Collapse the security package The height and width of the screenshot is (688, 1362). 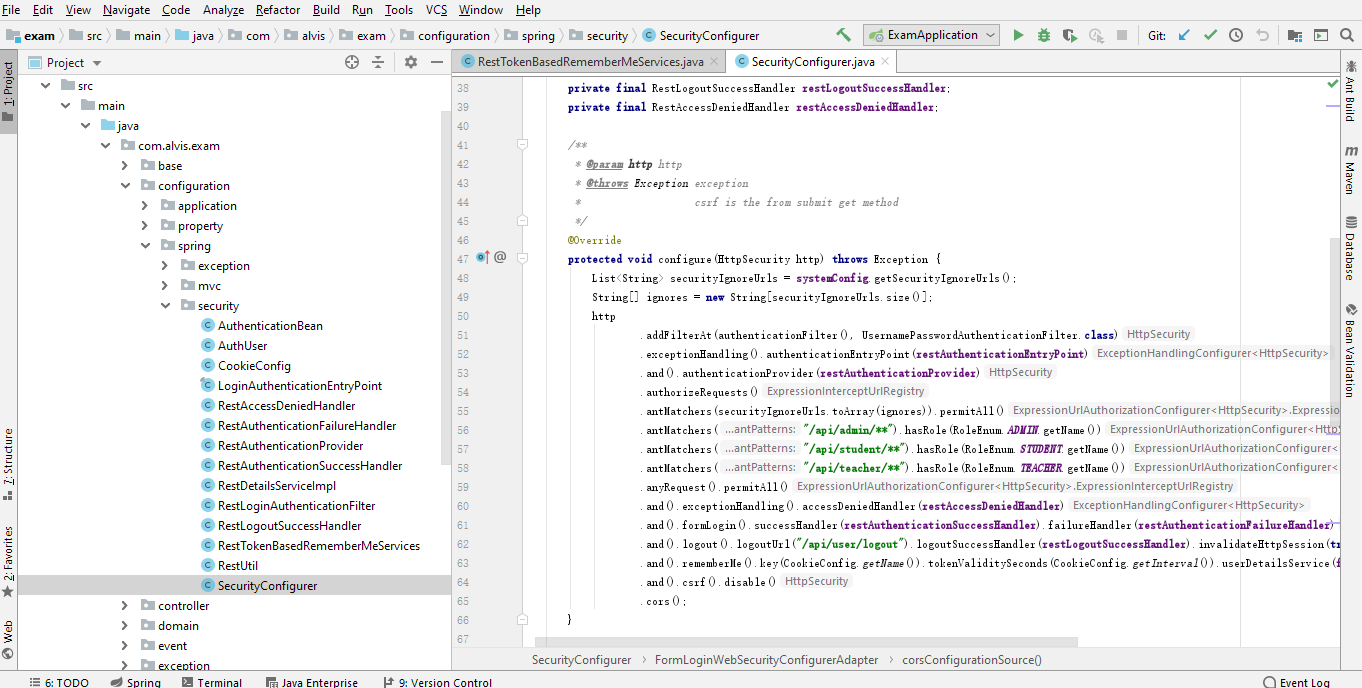(165, 305)
